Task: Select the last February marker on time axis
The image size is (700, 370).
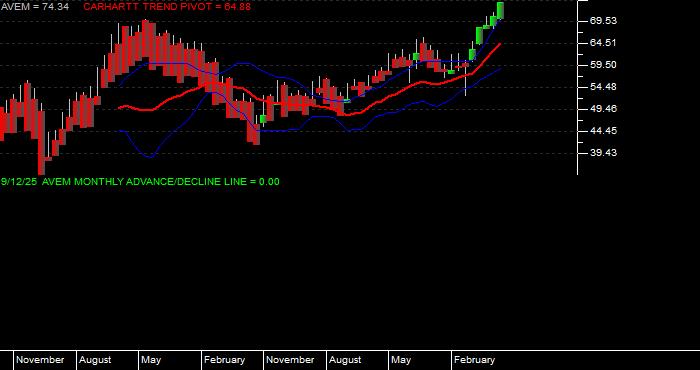Action: [475, 360]
